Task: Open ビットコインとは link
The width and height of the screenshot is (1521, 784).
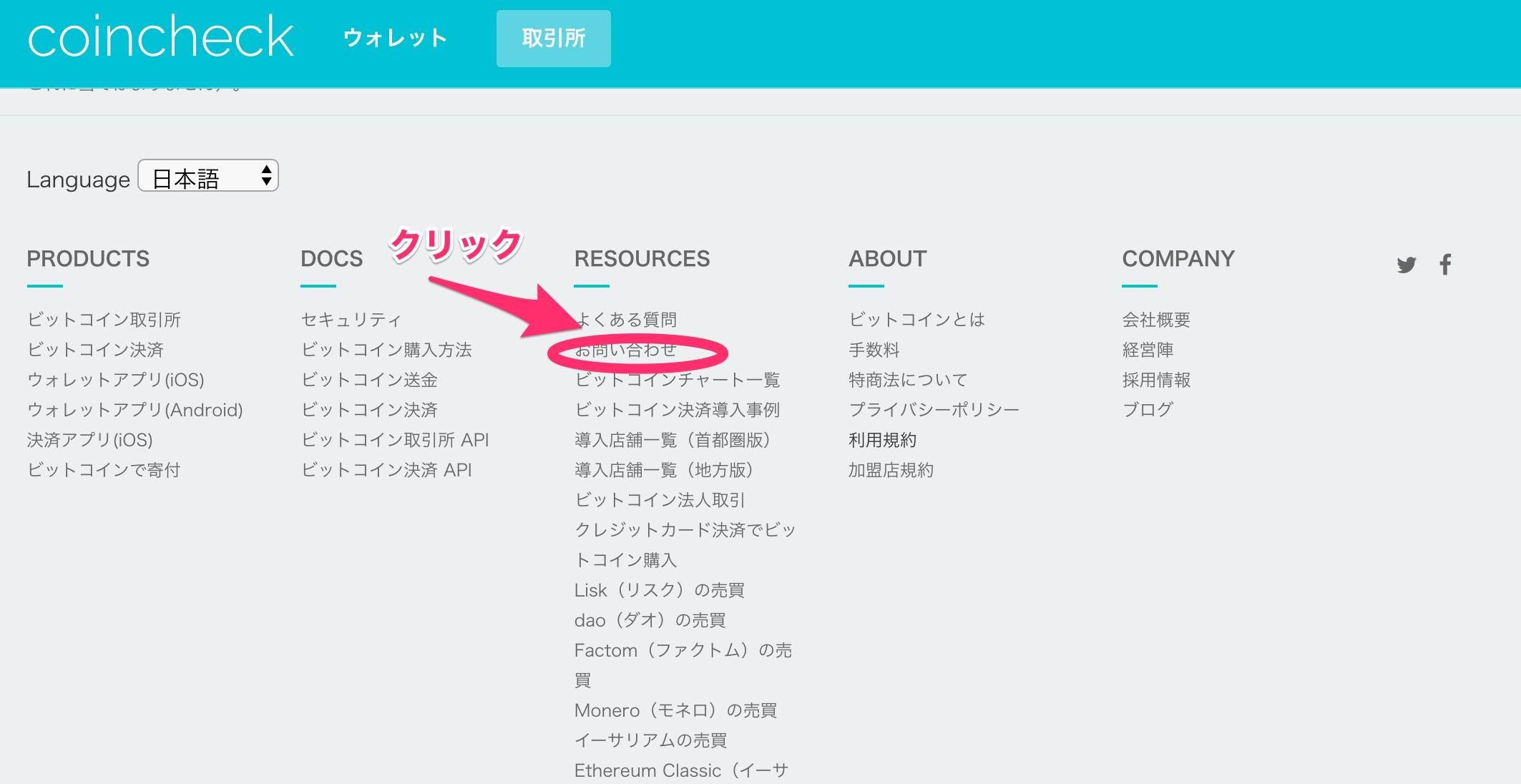Action: 917,320
